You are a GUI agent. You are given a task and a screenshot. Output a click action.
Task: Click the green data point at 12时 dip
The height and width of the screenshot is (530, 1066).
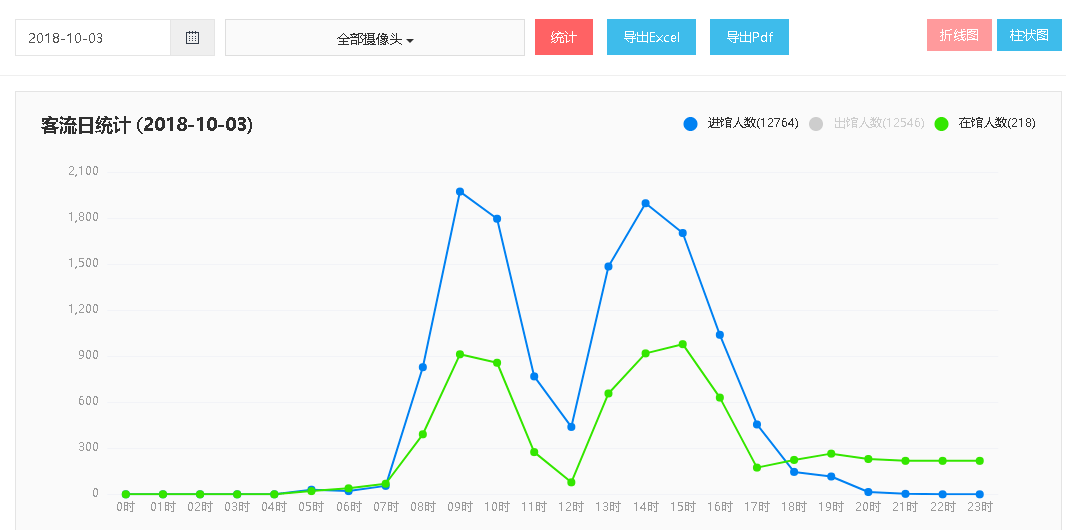571,482
